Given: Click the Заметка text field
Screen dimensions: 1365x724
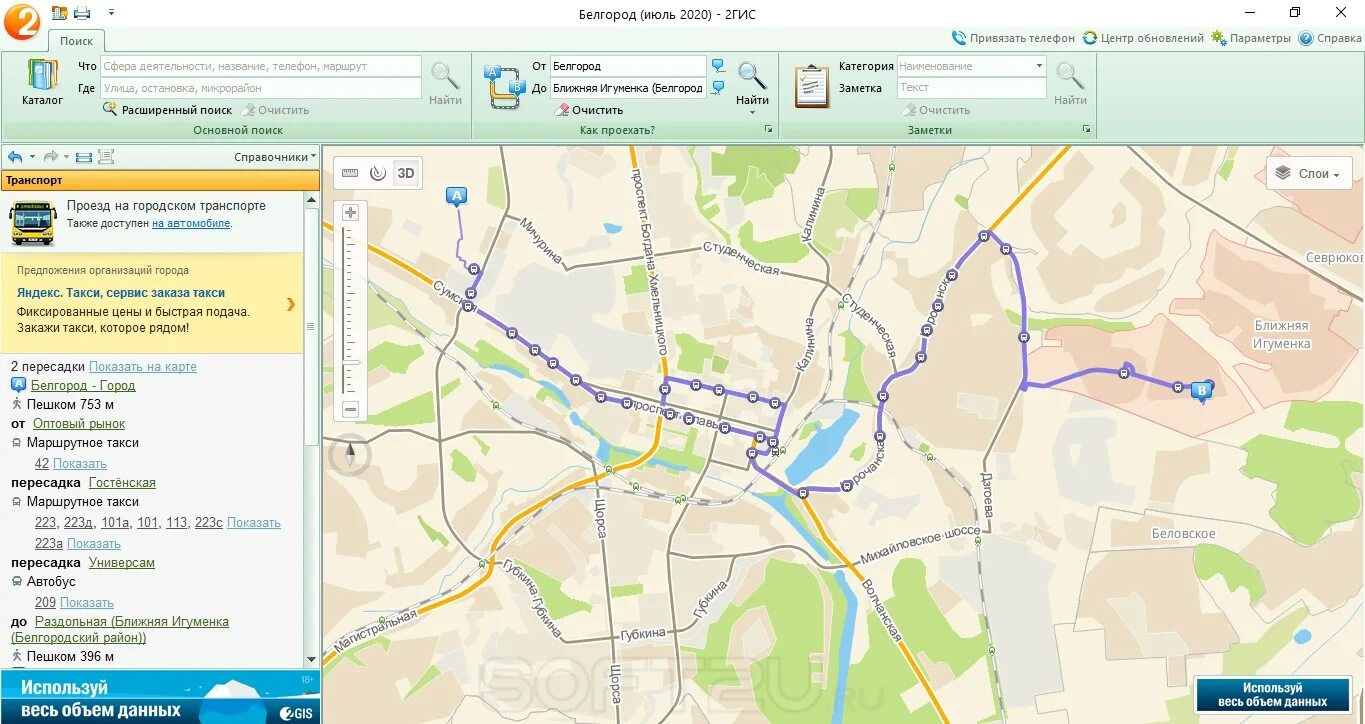Looking at the screenshot, I should pos(971,88).
